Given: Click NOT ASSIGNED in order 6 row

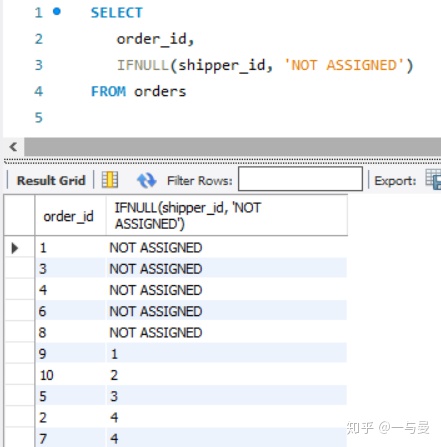Looking at the screenshot, I should 156,311.
